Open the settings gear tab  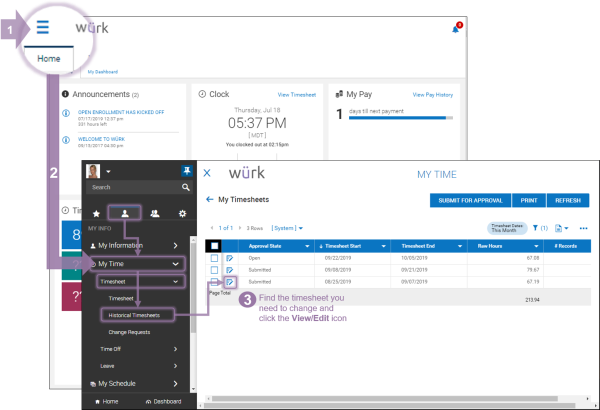coord(183,214)
